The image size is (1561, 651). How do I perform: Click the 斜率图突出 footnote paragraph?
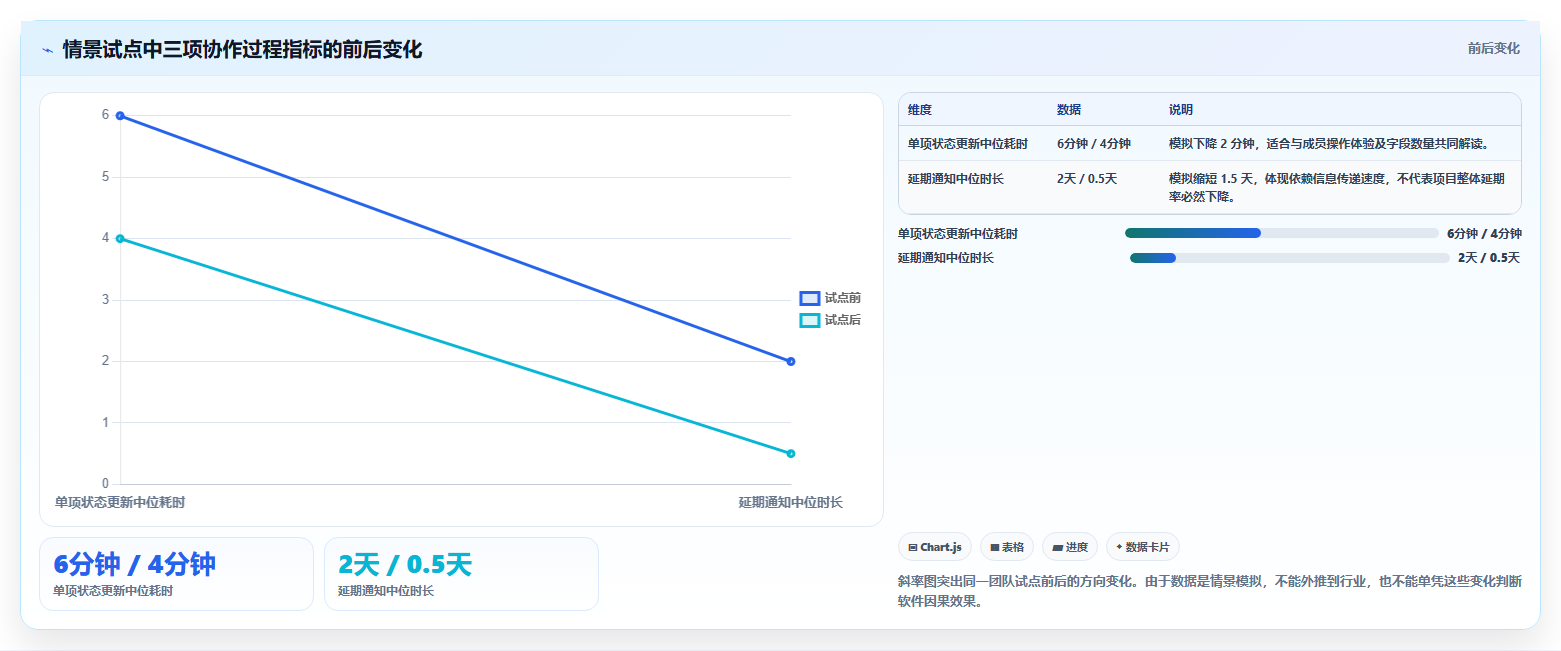pos(1210,591)
